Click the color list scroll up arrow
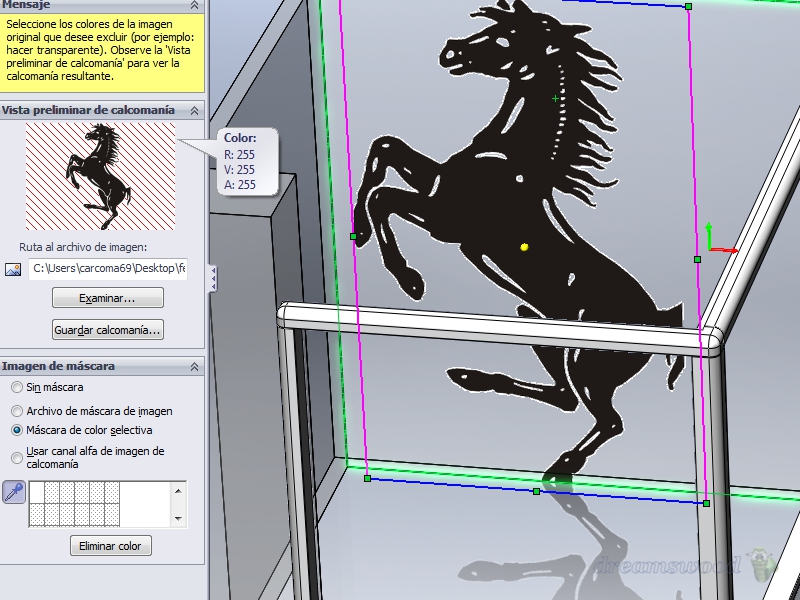 (x=178, y=491)
